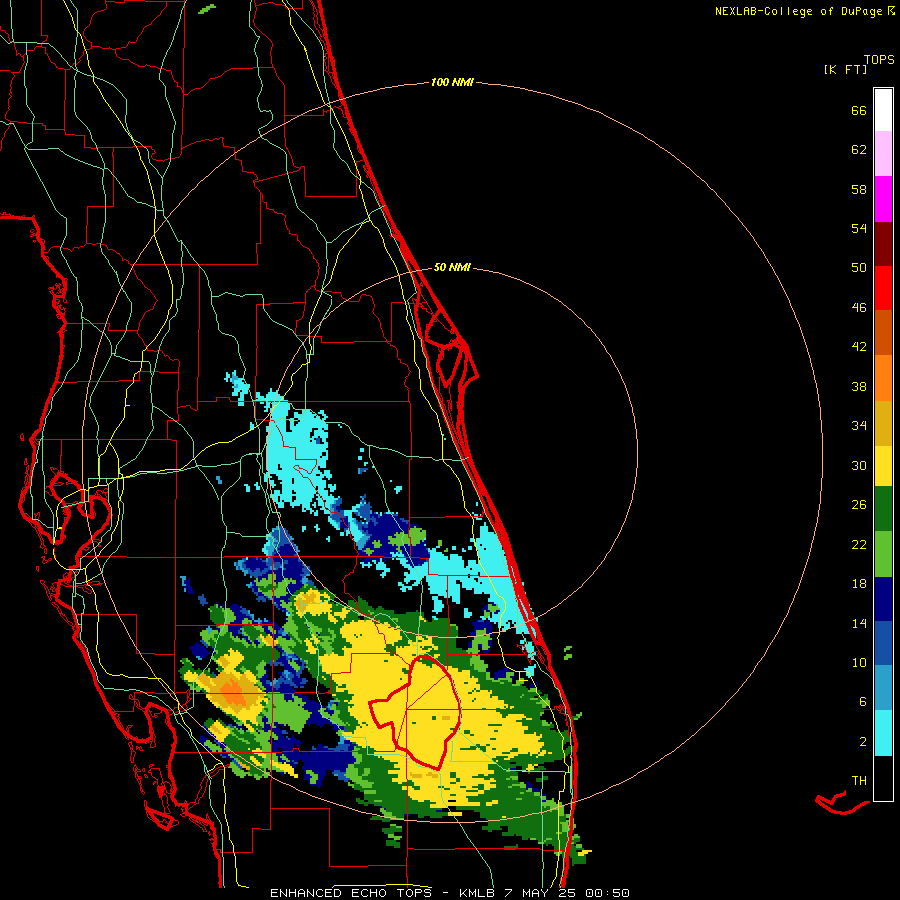Click the 6 legend value

point(863,702)
